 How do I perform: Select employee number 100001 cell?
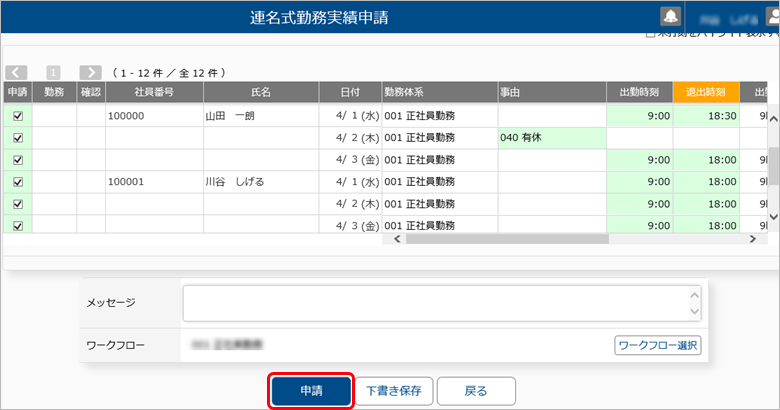pyautogui.click(x=154, y=182)
